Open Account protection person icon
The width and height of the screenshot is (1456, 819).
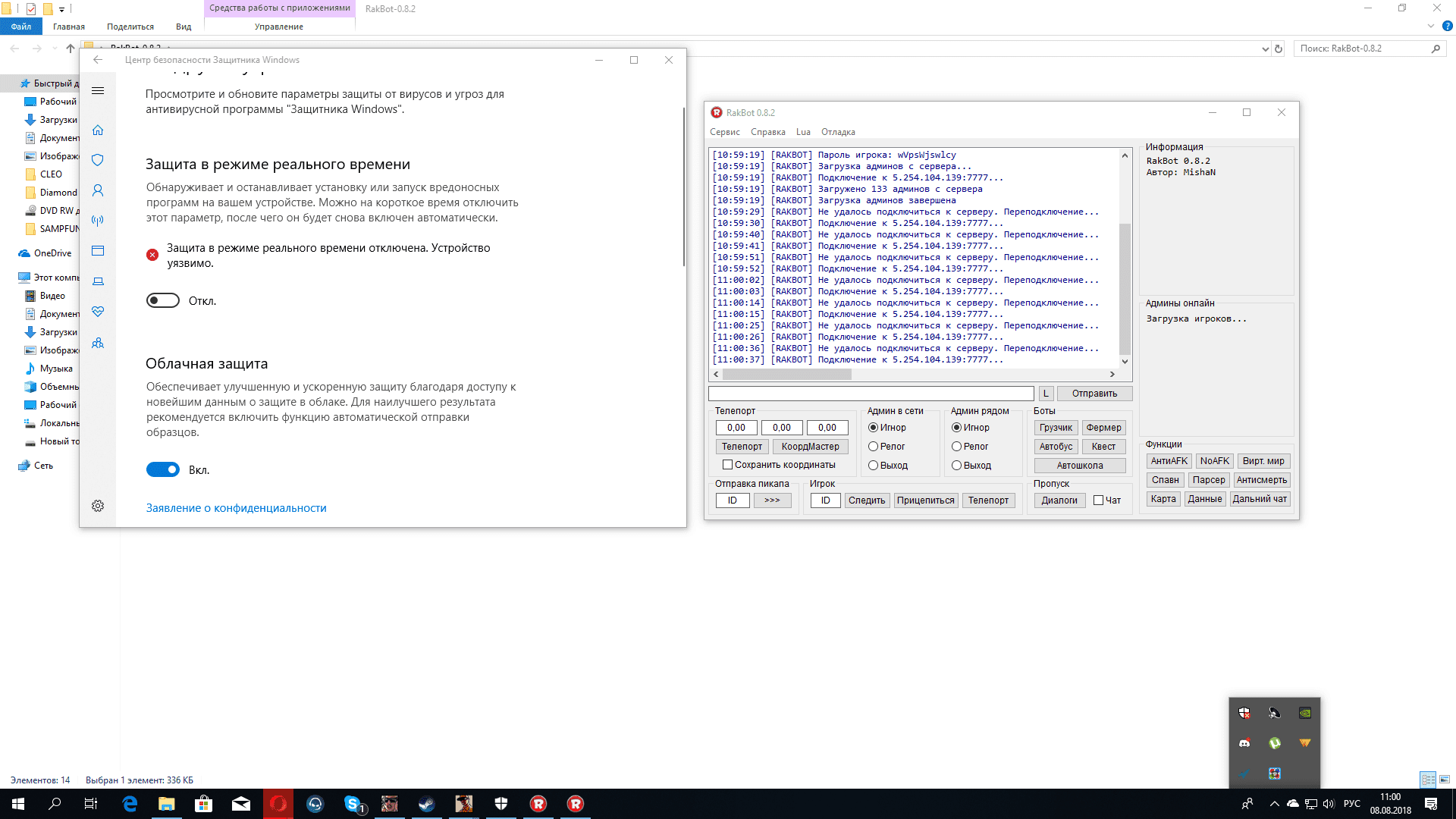click(98, 190)
